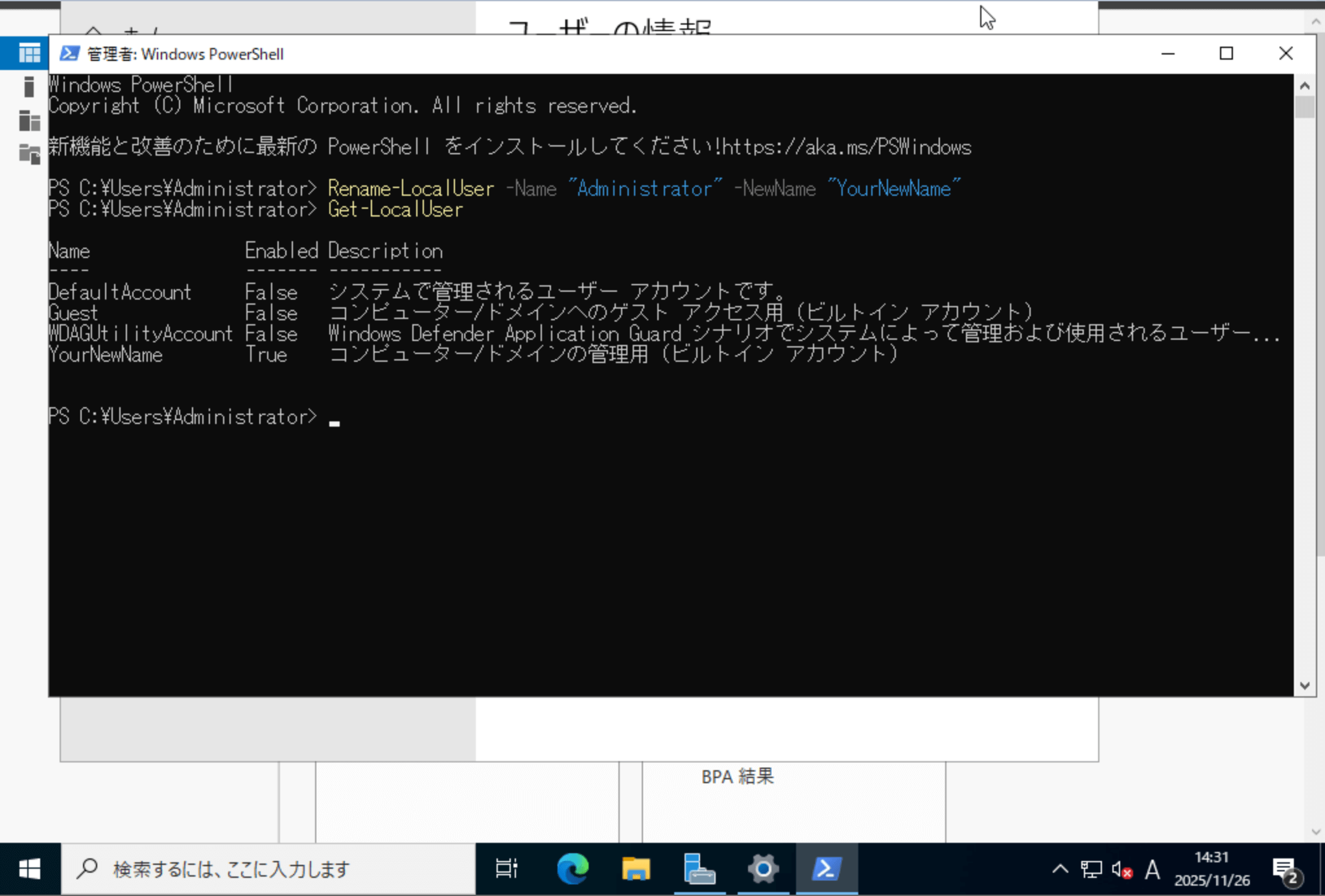The width and height of the screenshot is (1325, 896).
Task: Click Windows Start button
Action: 30,869
